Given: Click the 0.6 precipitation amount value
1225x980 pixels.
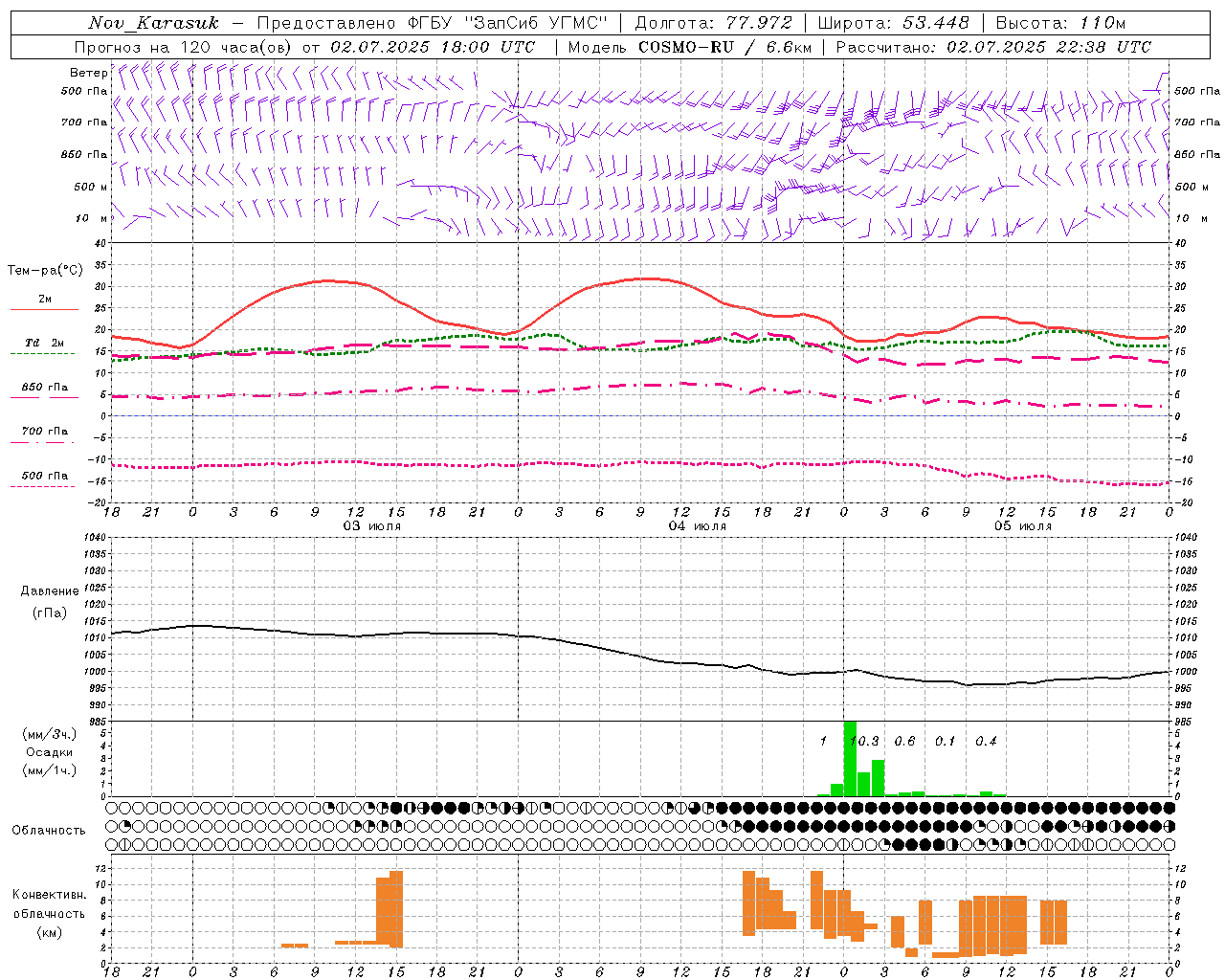Looking at the screenshot, I should [904, 741].
